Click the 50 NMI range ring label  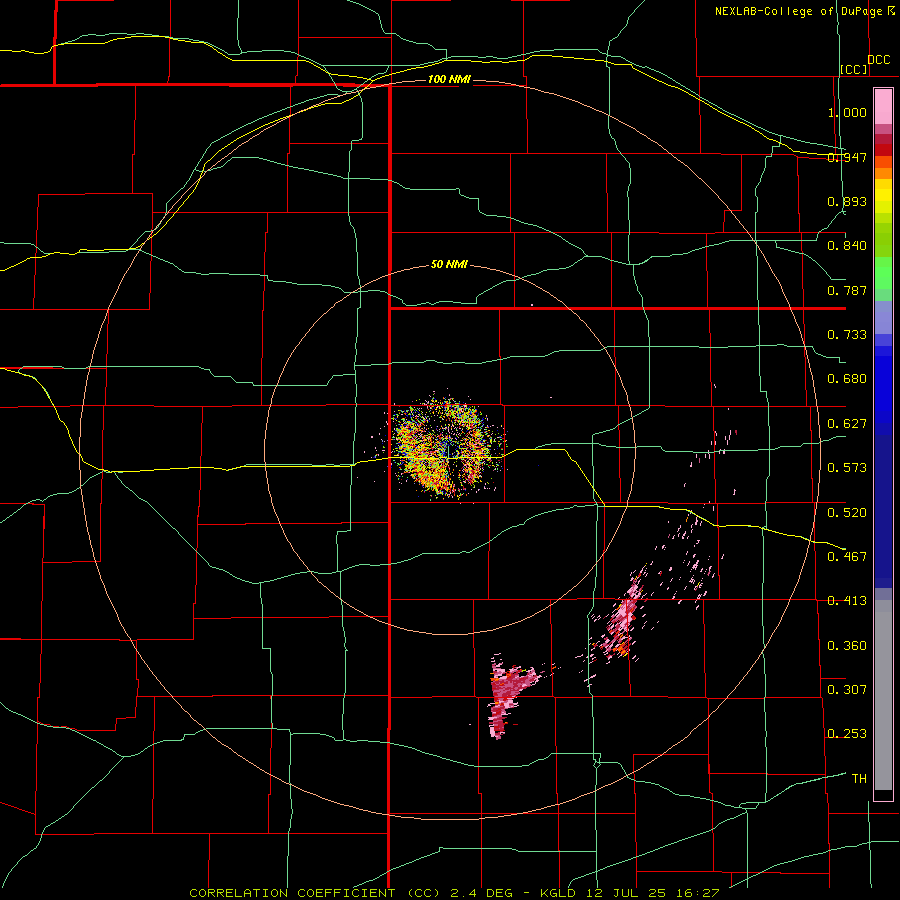point(449,265)
